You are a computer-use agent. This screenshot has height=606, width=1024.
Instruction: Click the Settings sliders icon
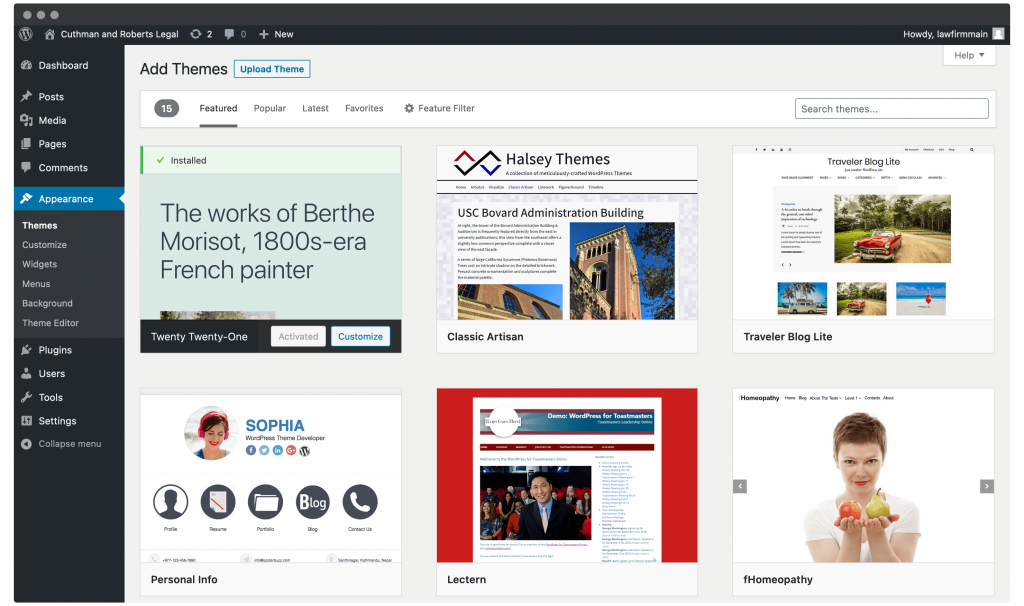click(x=26, y=421)
